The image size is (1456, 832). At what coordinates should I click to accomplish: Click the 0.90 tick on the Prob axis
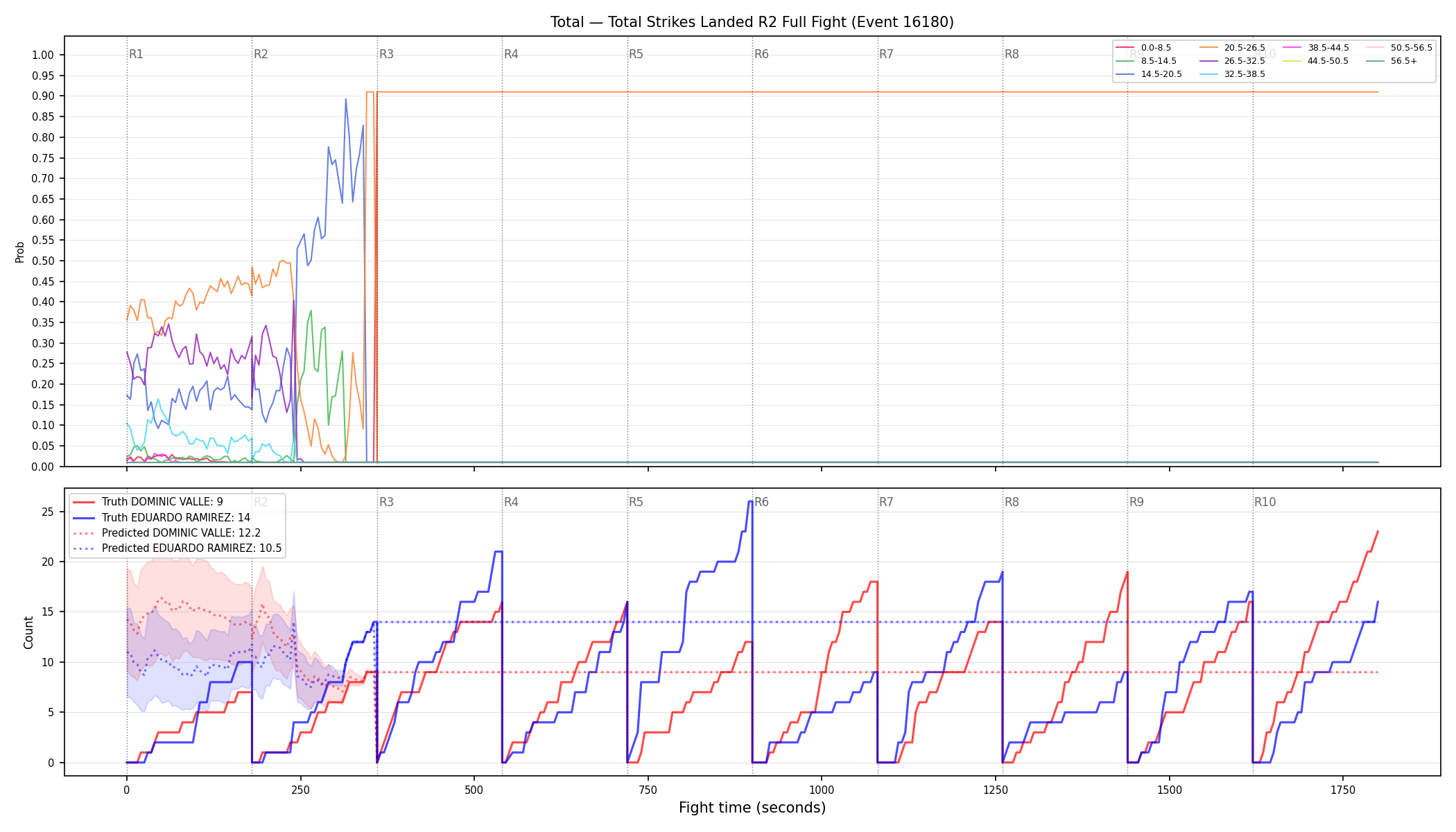click(x=43, y=96)
